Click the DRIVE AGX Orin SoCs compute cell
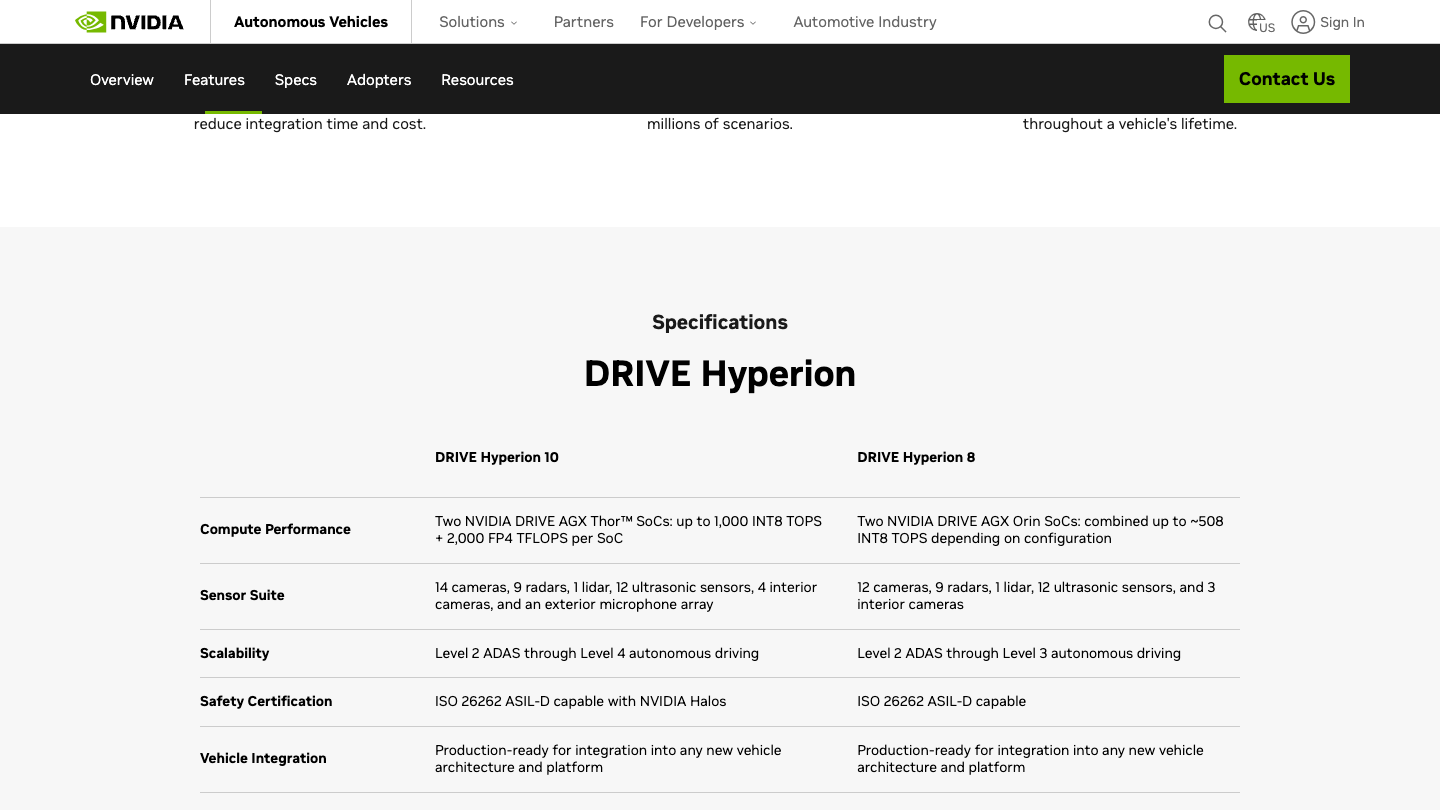This screenshot has width=1440, height=810. coord(1040,530)
